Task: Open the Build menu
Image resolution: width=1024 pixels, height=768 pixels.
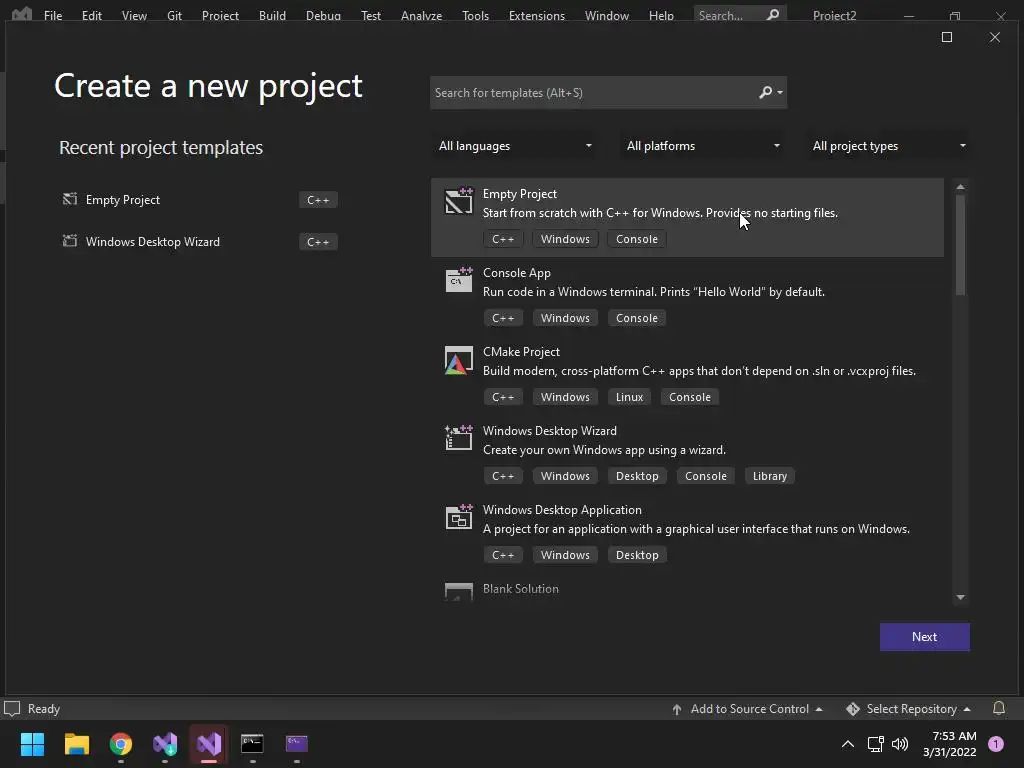Action: (x=272, y=15)
